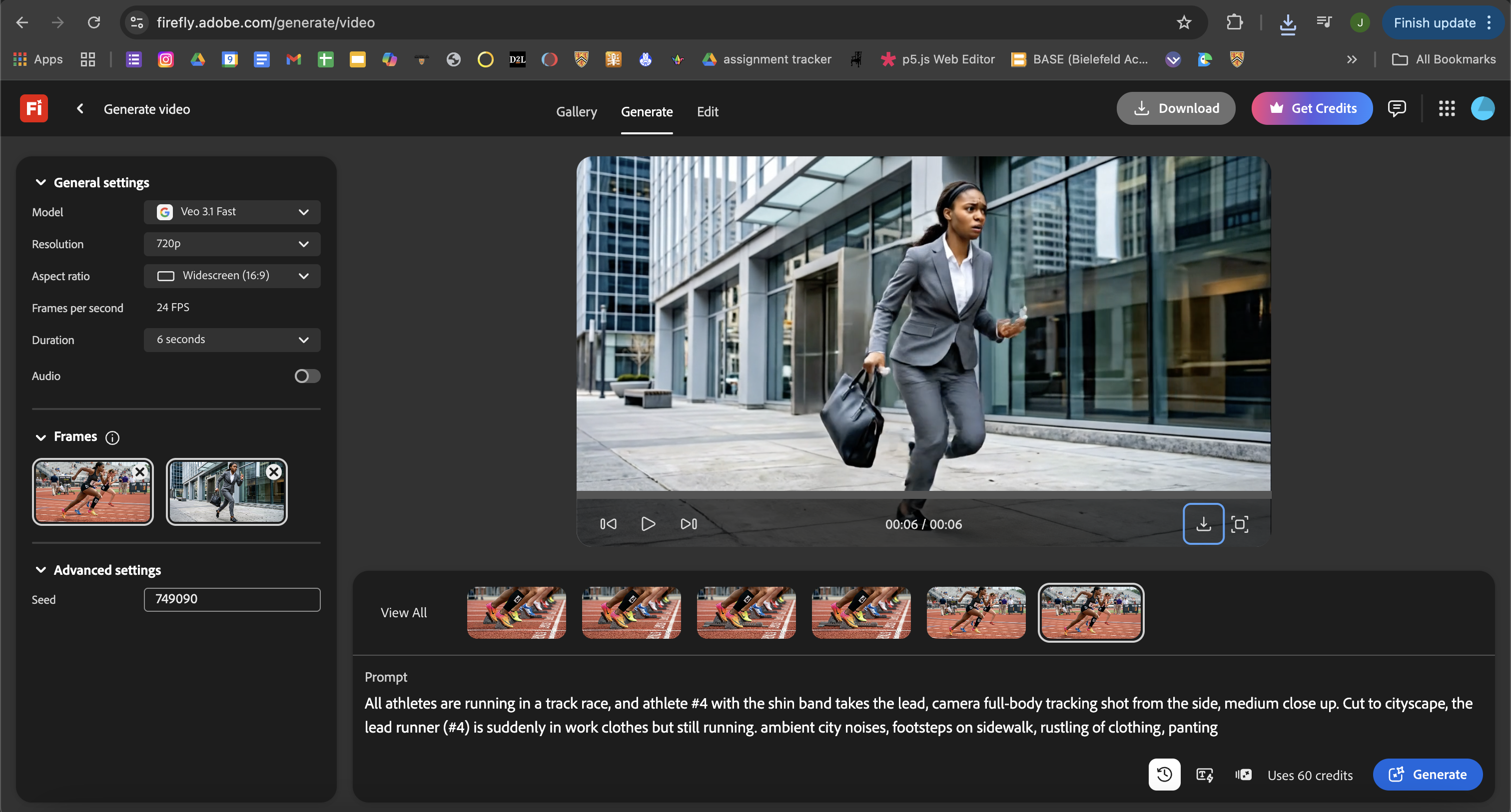Switch to the Gallery tab
This screenshot has width=1511, height=812.
point(577,111)
